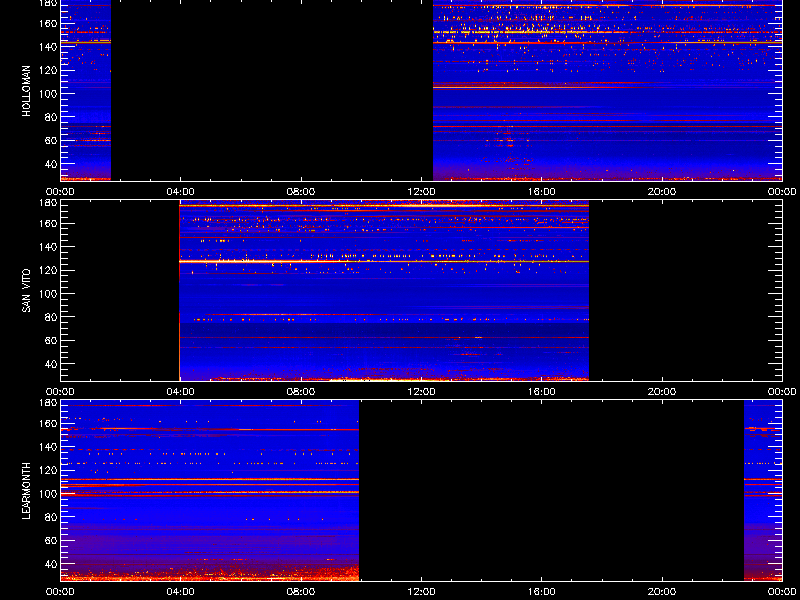Screen dimensions: 800x600
Task: Pick the 160 frequency tick on San Vito axis
Action: click(47, 223)
